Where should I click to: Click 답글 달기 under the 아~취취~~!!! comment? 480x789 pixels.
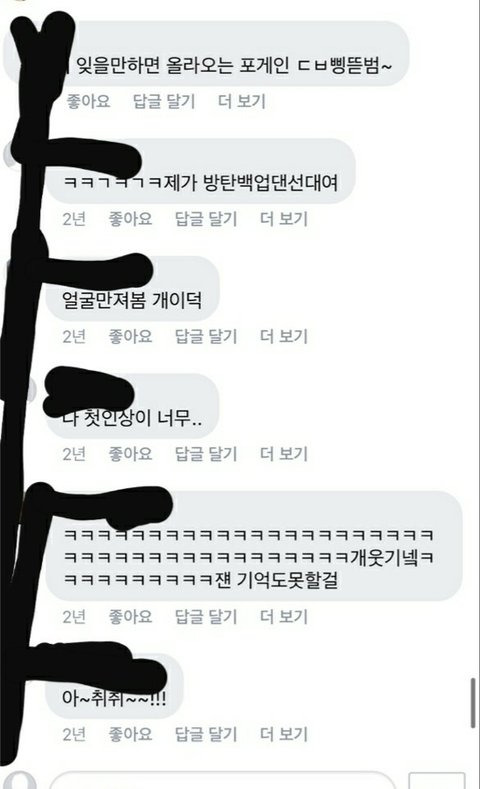(x=206, y=734)
